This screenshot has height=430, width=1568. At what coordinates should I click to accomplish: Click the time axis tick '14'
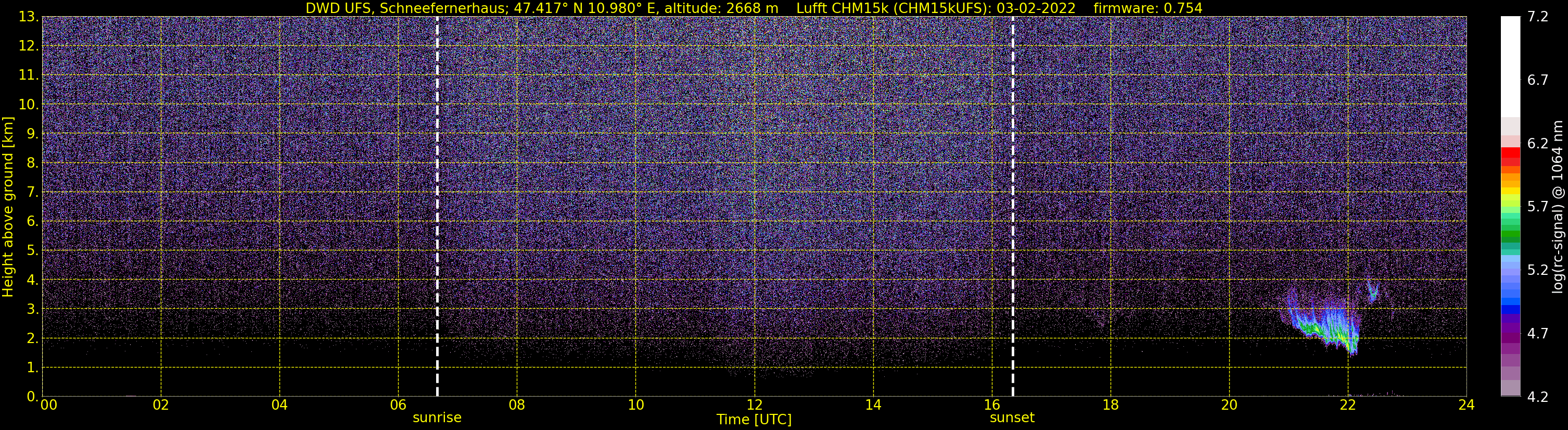point(873,405)
